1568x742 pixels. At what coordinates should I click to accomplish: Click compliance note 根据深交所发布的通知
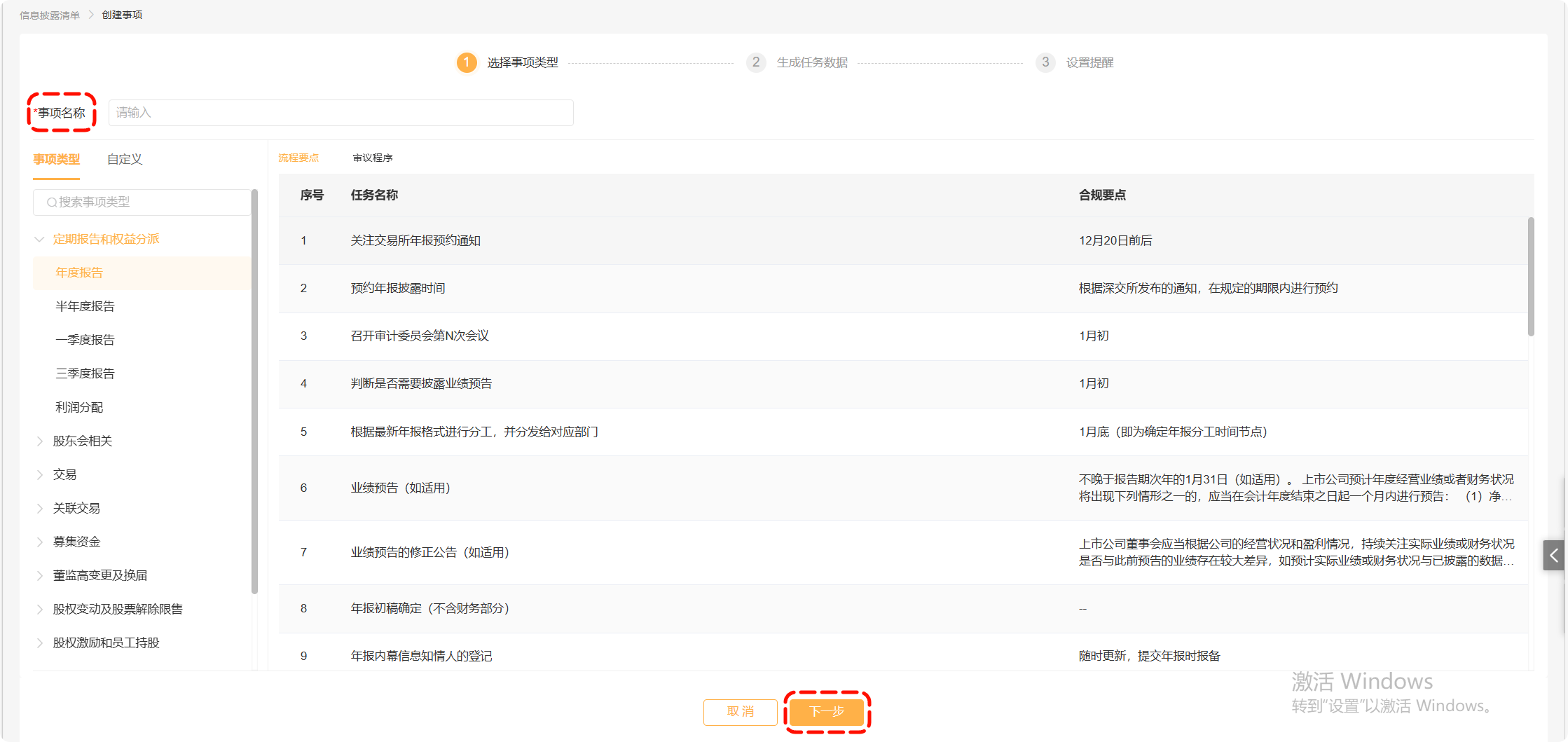coord(1208,289)
